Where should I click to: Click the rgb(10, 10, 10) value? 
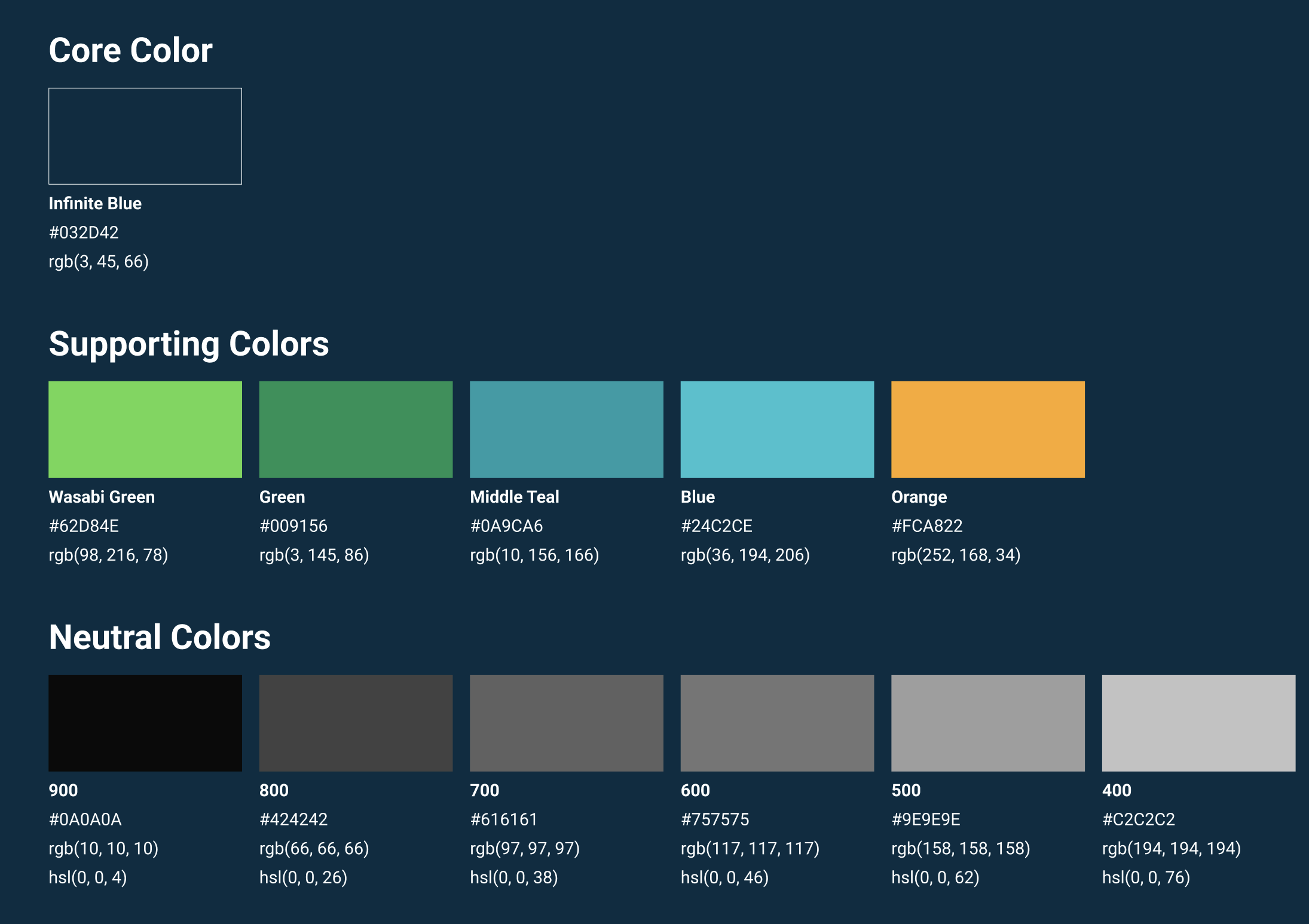tap(103, 849)
